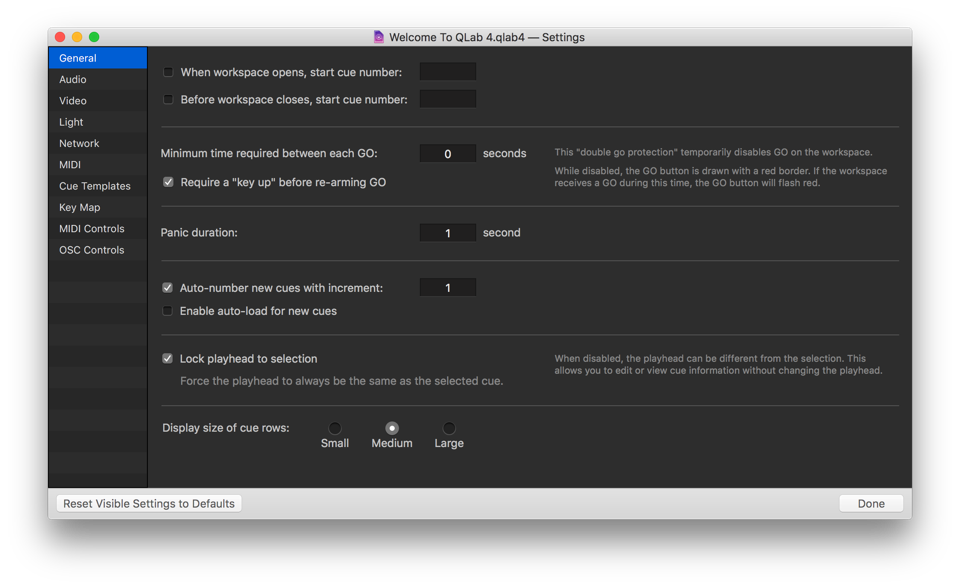Toggle Lock playhead to selection

coord(168,359)
